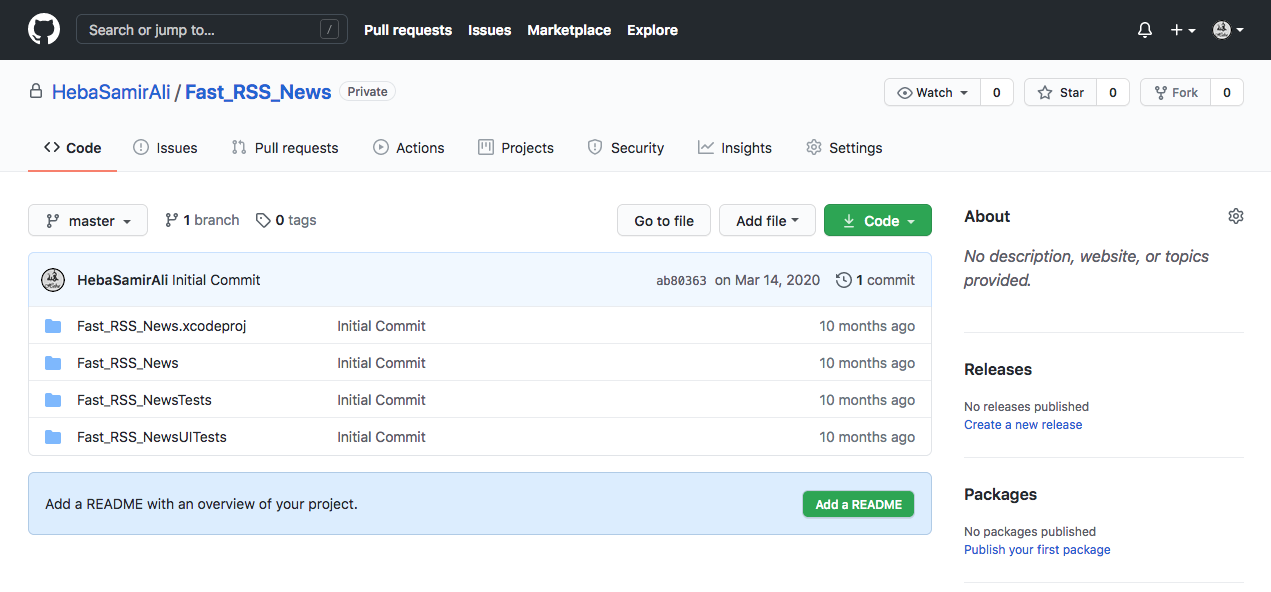Screen dimensions: 1271x592
Task: Click Create a new release link
Action: click(x=1023, y=424)
